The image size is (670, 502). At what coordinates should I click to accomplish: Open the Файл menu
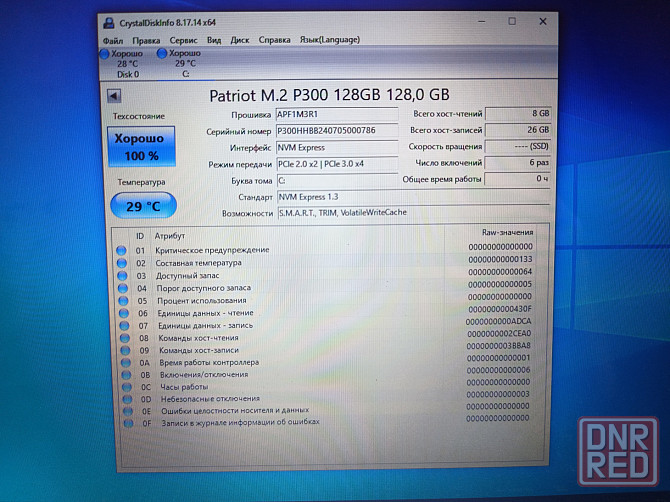click(x=113, y=41)
